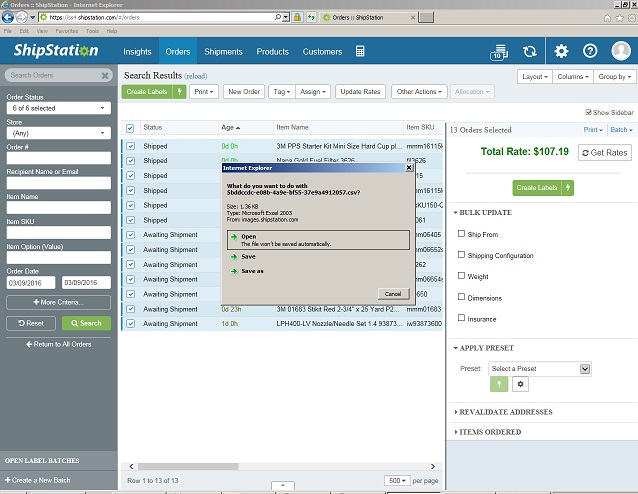The height and width of the screenshot is (494, 638).
Task: Enable the Dimensions bulk update checkbox
Action: (x=461, y=297)
